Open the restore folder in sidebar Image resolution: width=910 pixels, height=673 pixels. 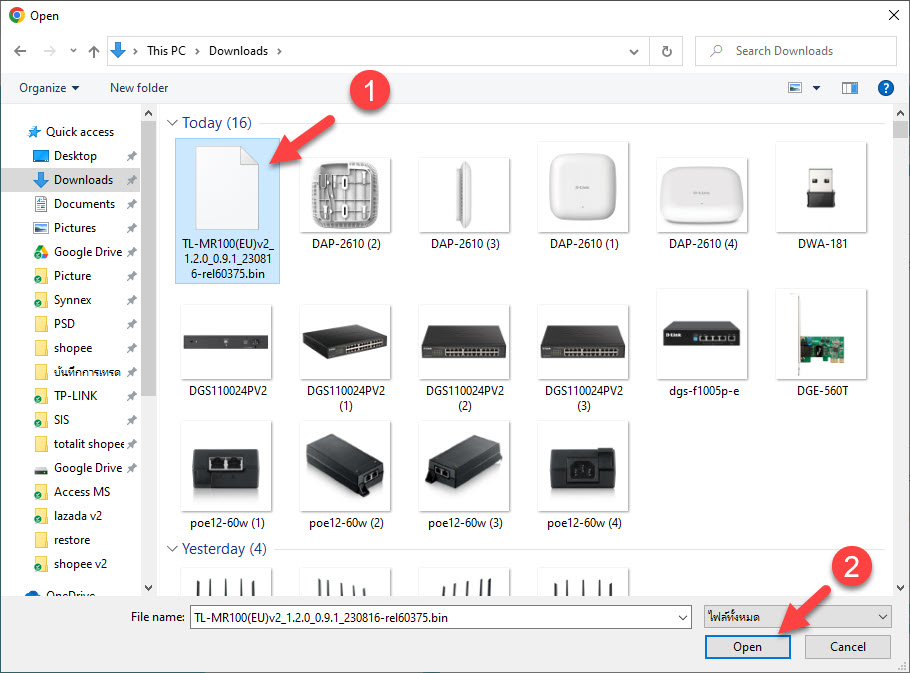(x=71, y=540)
